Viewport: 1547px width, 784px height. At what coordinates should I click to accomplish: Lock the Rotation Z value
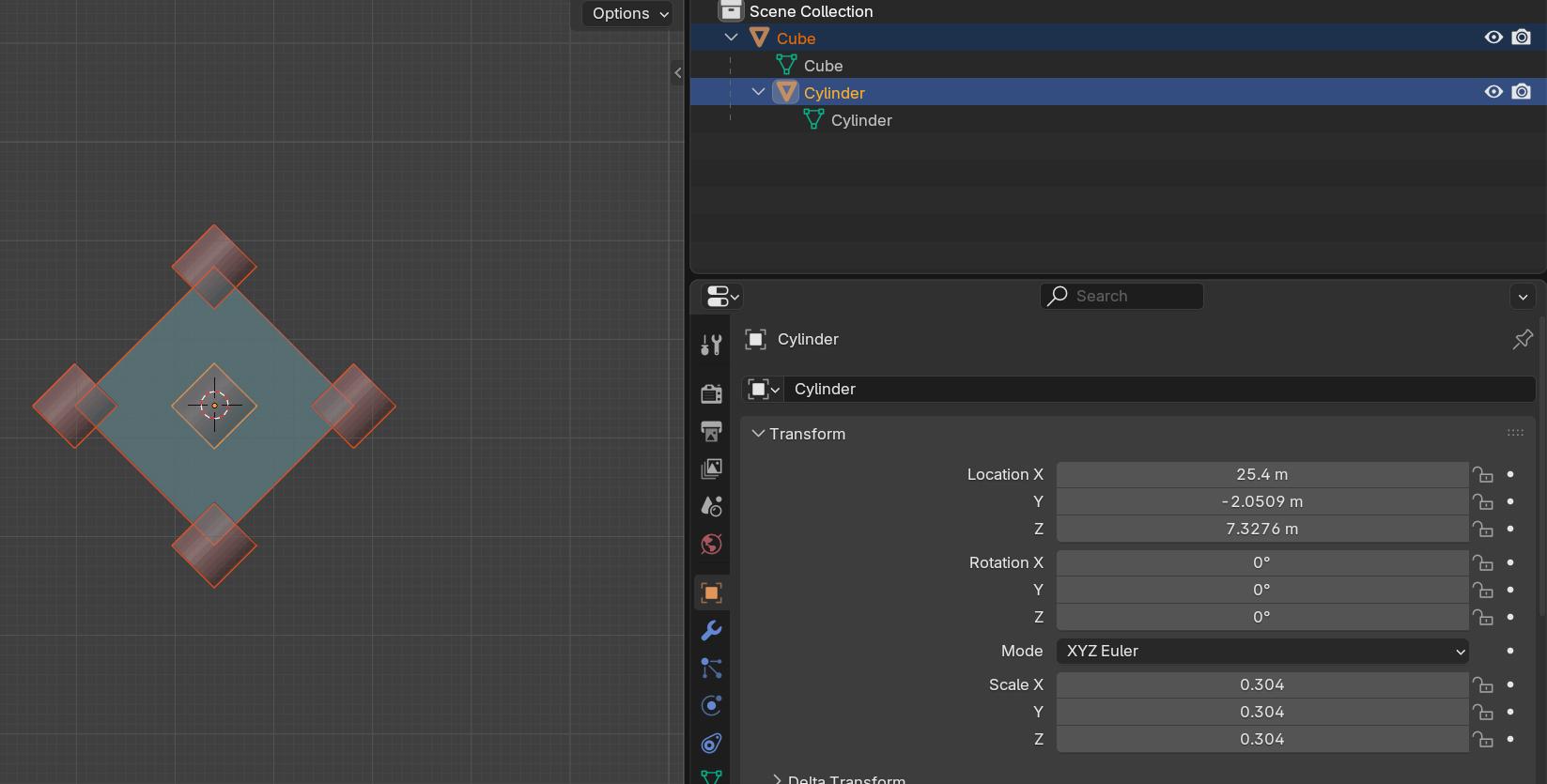(1483, 617)
